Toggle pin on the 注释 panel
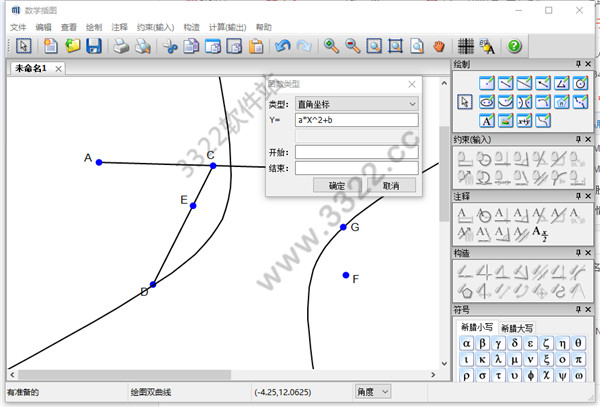Image resolution: width=600 pixels, height=407 pixels. tap(577, 196)
